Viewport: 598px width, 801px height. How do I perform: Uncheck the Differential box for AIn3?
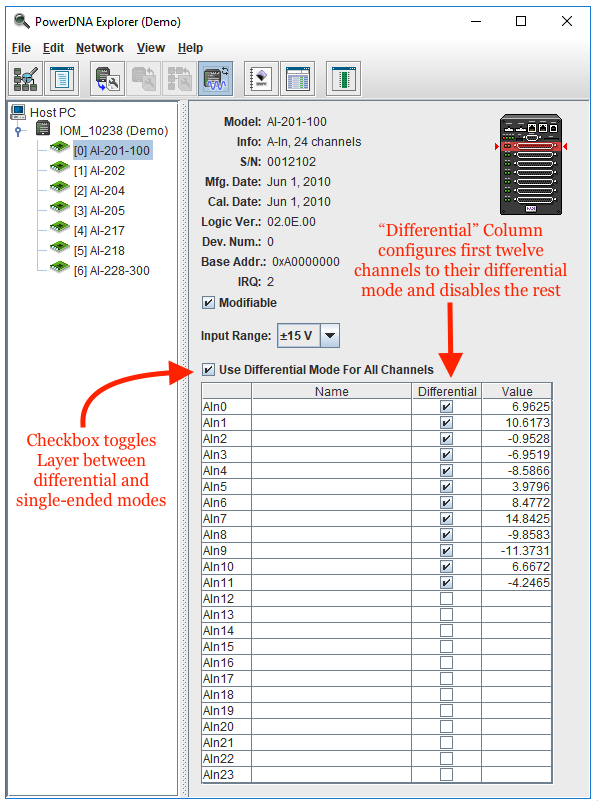coord(446,455)
